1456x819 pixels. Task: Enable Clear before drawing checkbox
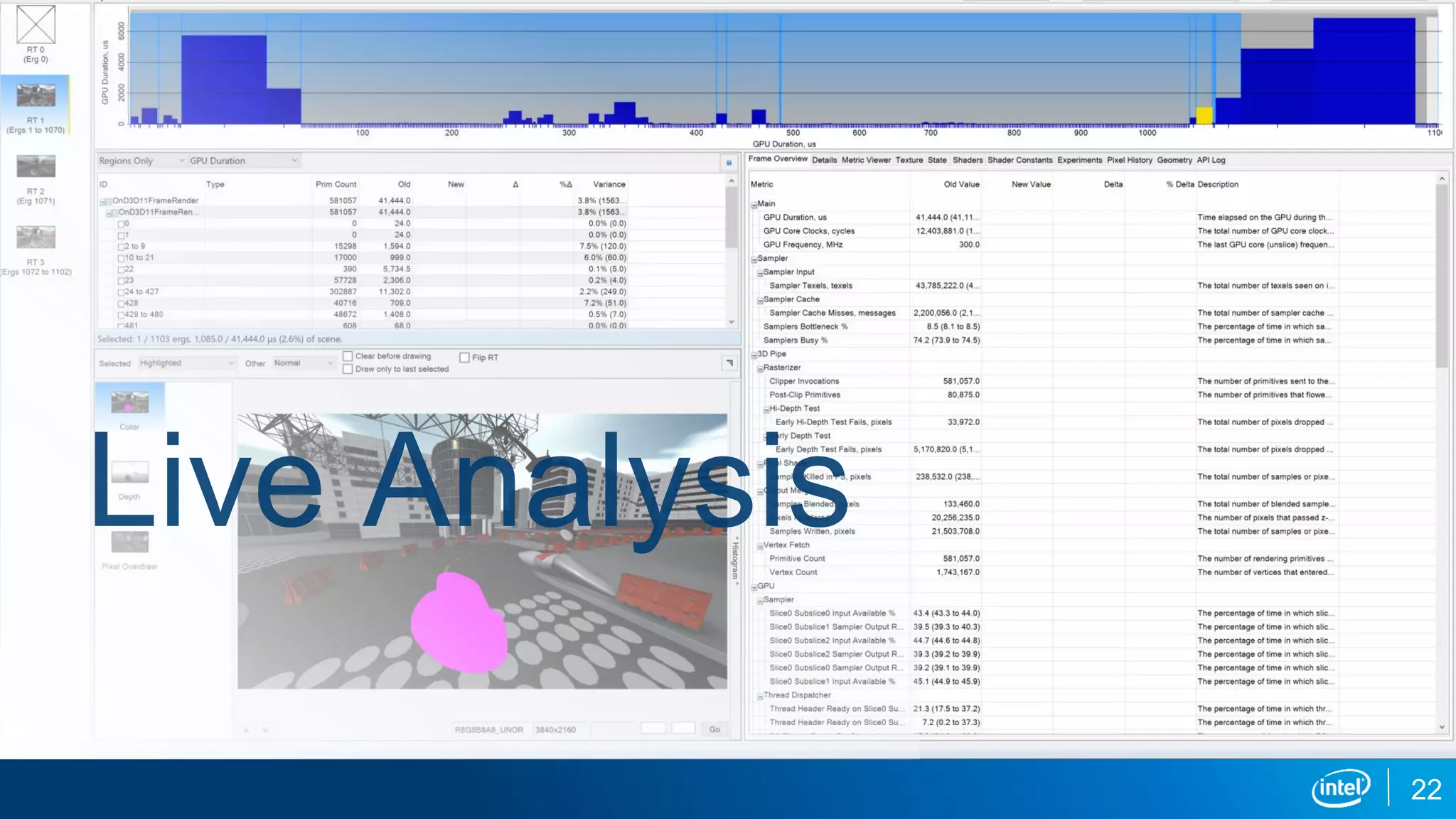click(x=348, y=356)
